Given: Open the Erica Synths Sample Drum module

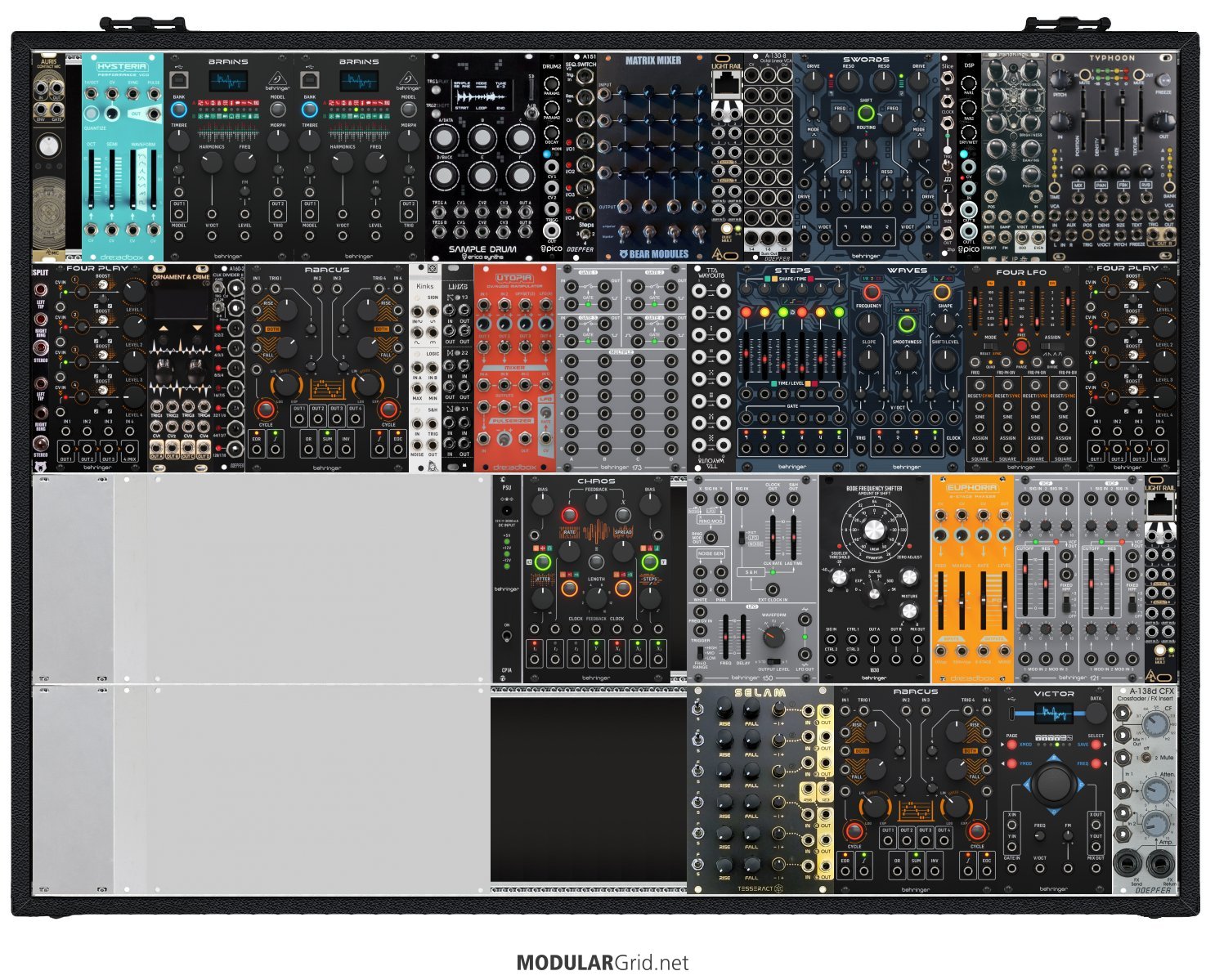Looking at the screenshot, I should point(482,158).
